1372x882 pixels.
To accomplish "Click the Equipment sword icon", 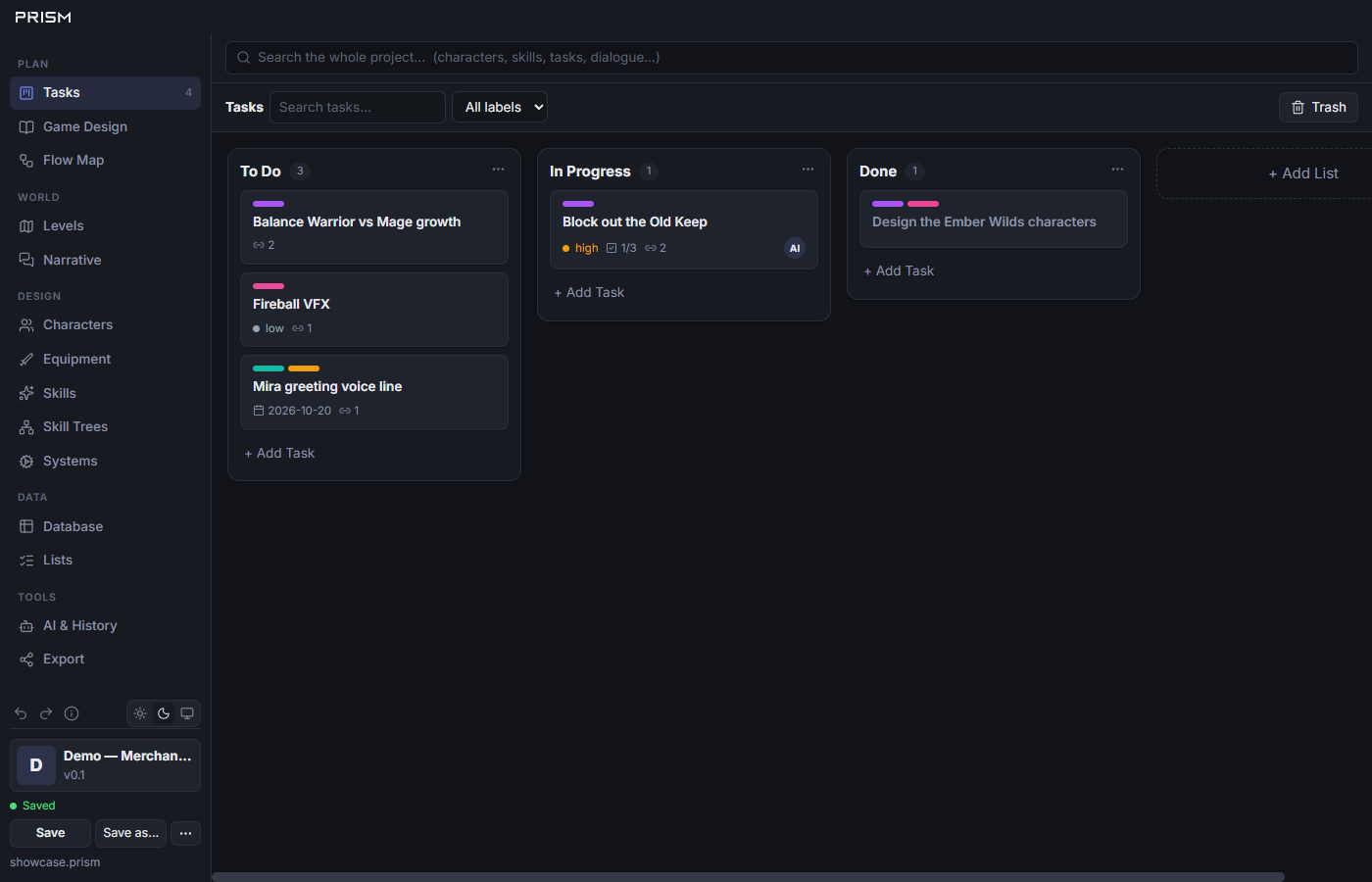I will coord(26,359).
